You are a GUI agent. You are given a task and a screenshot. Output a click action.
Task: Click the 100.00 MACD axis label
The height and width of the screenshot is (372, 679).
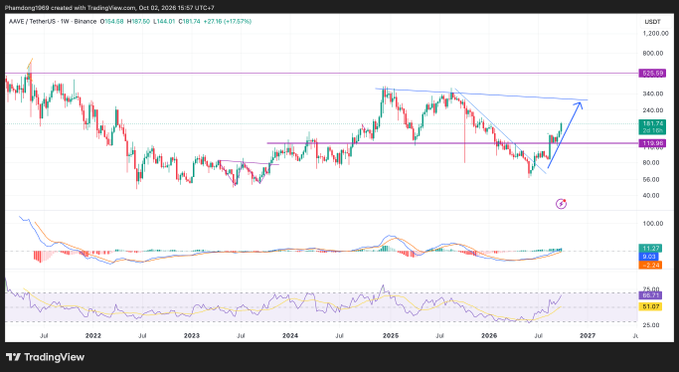(x=653, y=223)
